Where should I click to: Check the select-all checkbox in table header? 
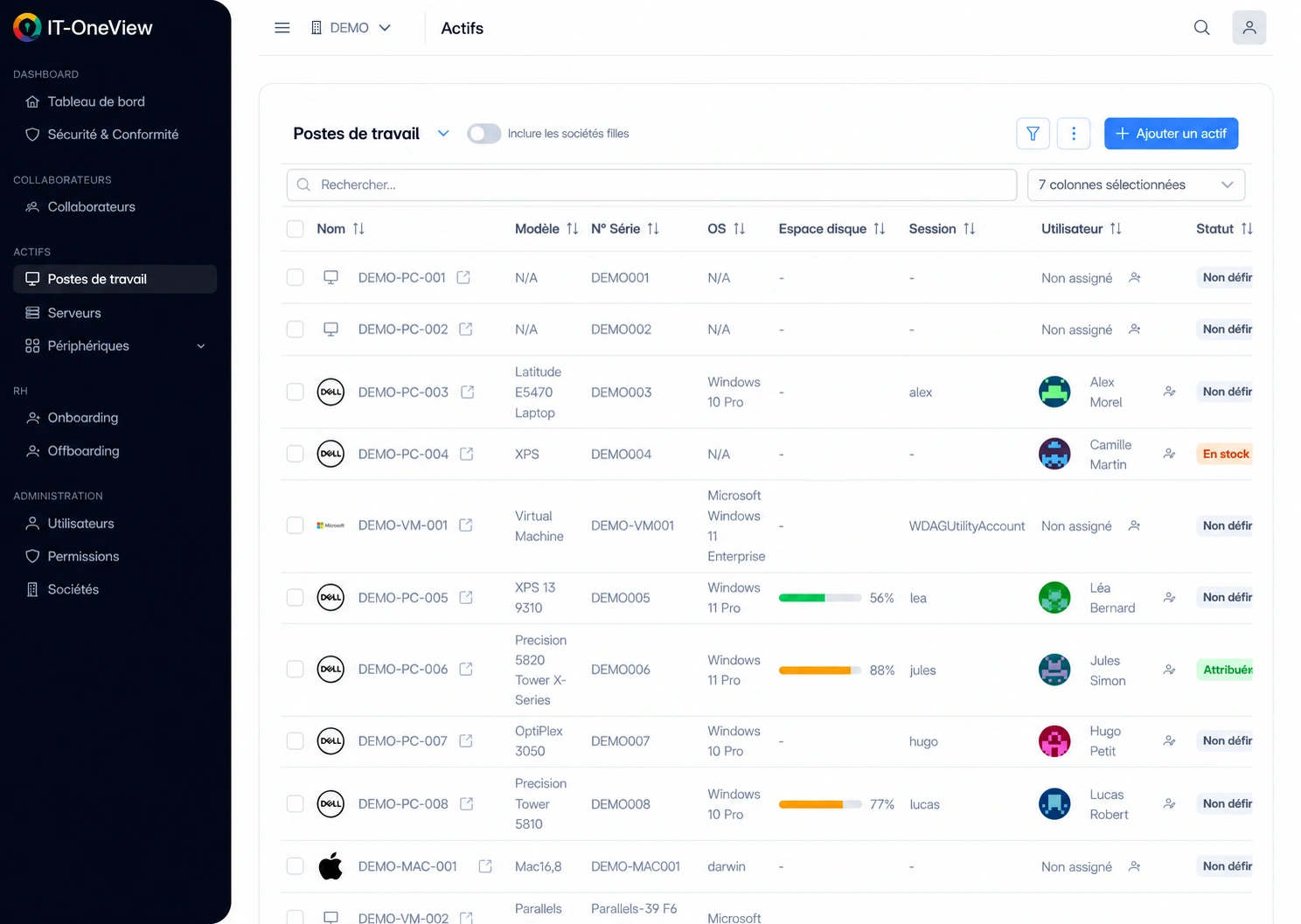click(x=296, y=228)
